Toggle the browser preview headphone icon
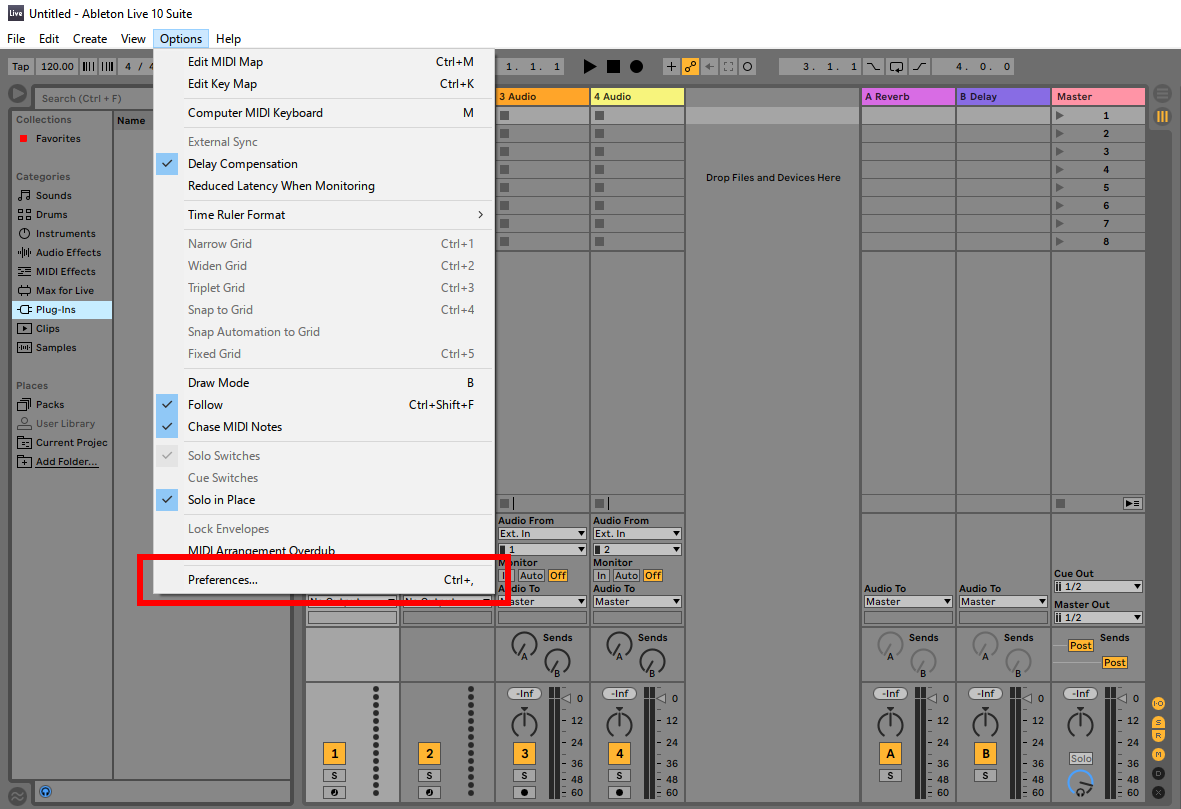The height and width of the screenshot is (809, 1181). [45, 792]
